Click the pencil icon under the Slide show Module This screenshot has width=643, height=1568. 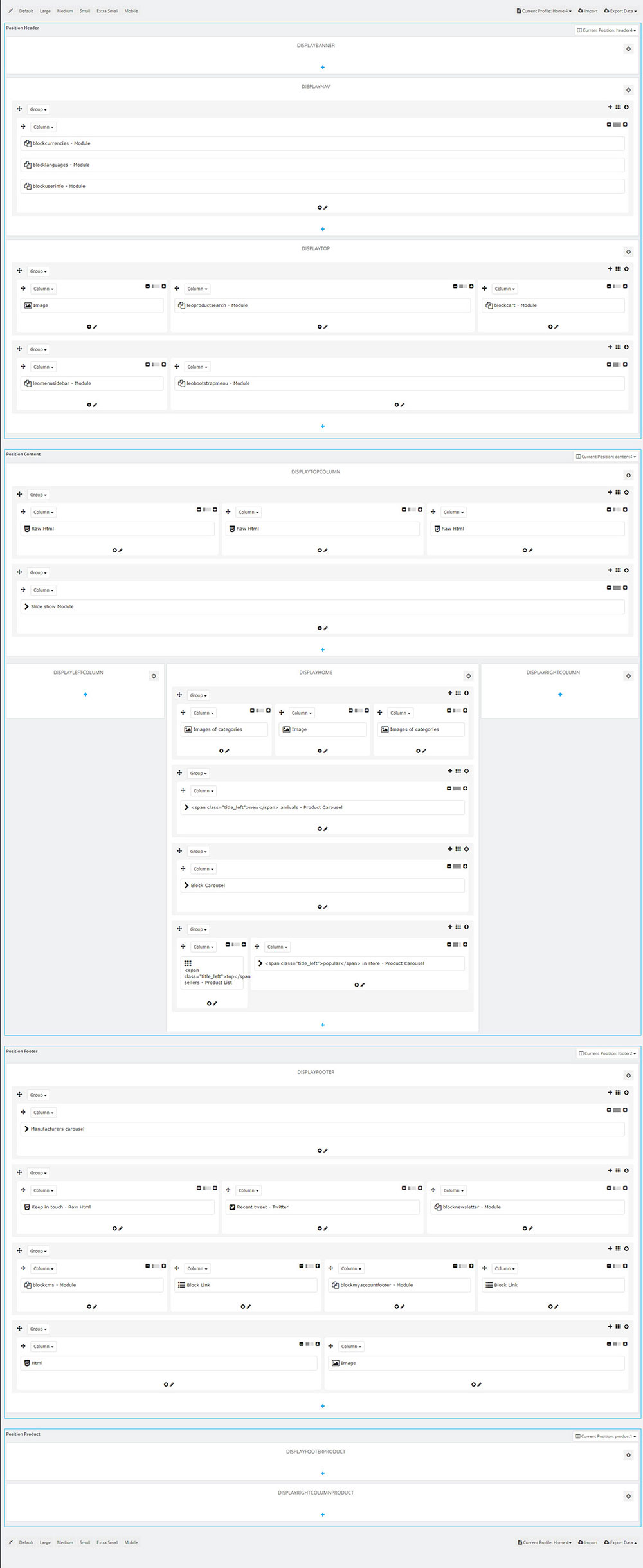click(x=326, y=628)
